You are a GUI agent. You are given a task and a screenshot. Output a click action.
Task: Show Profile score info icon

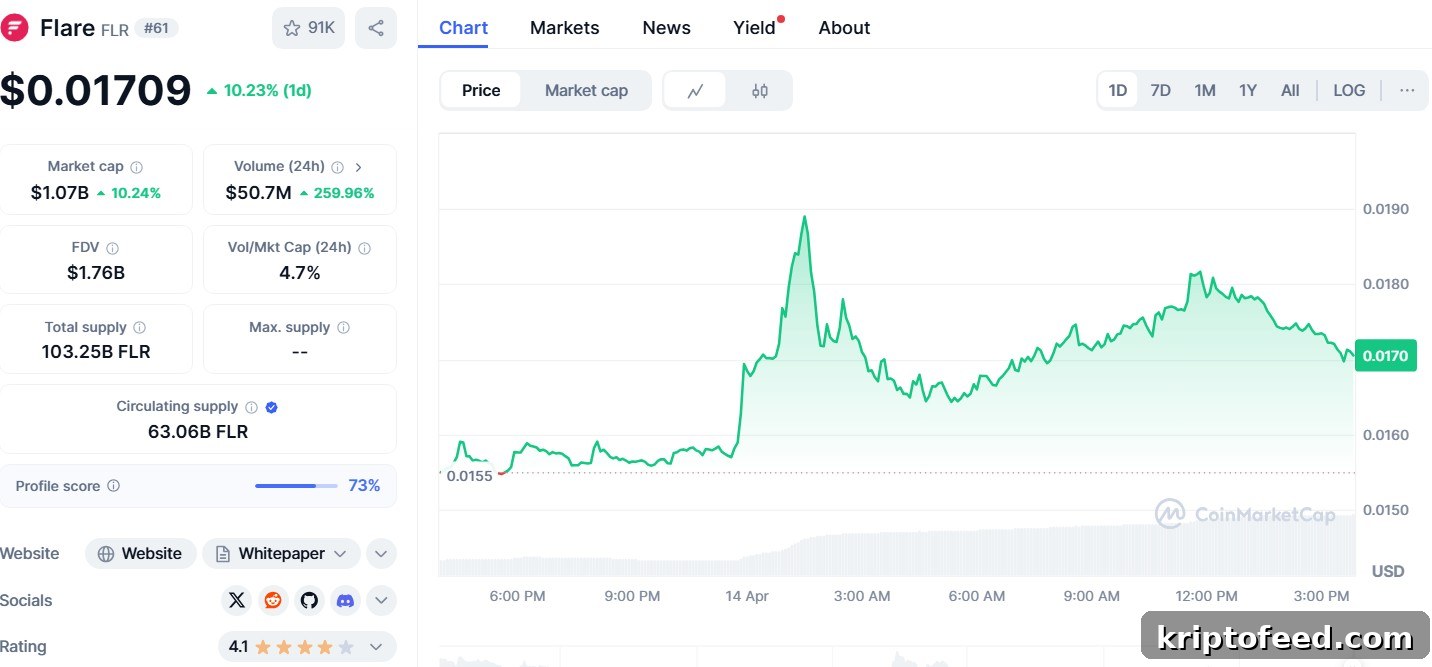click(114, 486)
